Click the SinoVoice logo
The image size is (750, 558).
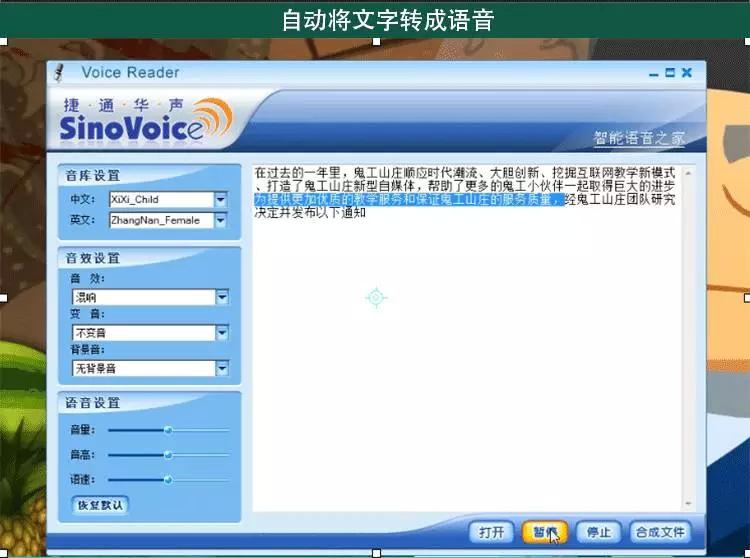(146, 120)
